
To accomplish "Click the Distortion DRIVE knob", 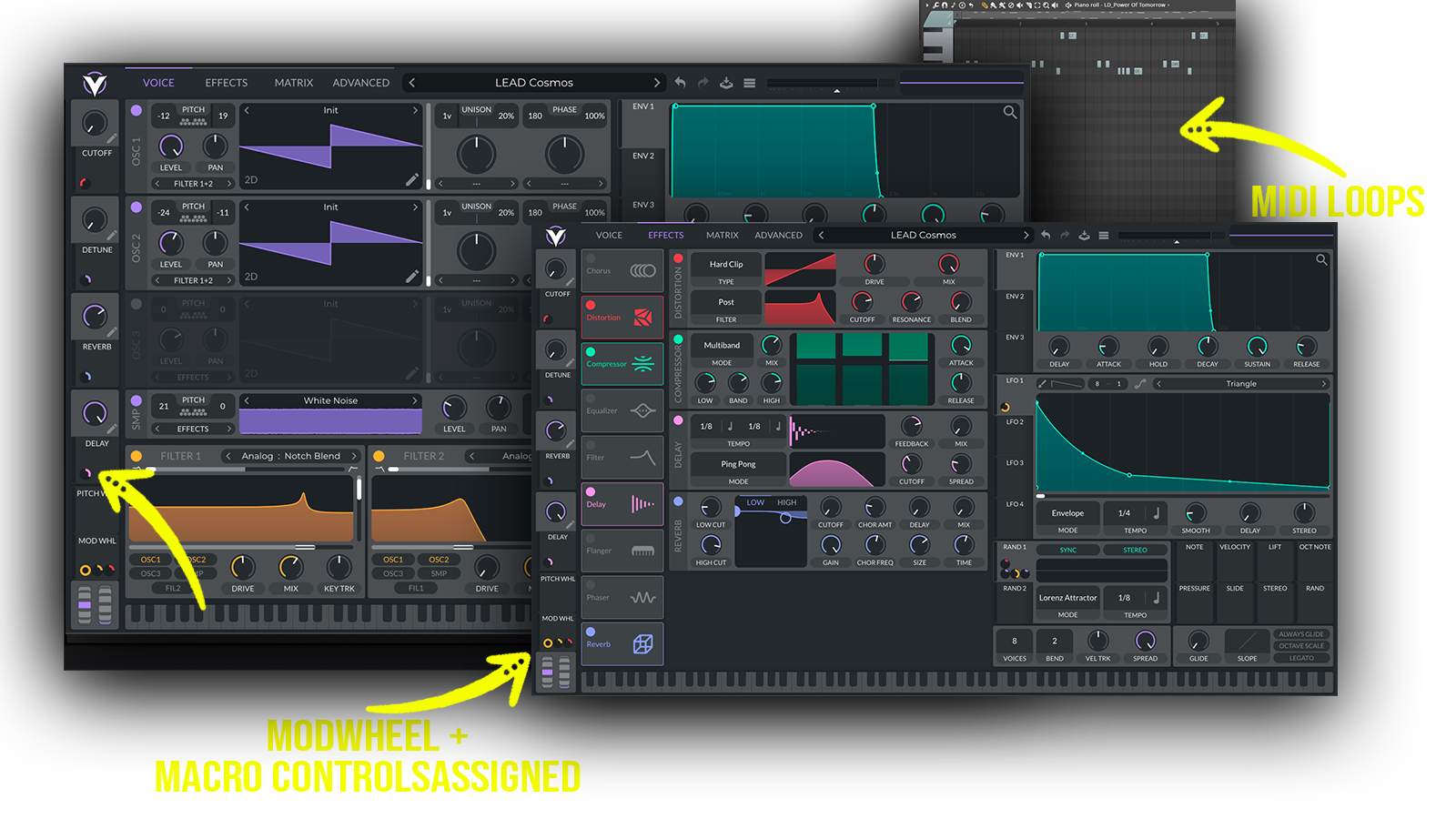I will pos(874,264).
